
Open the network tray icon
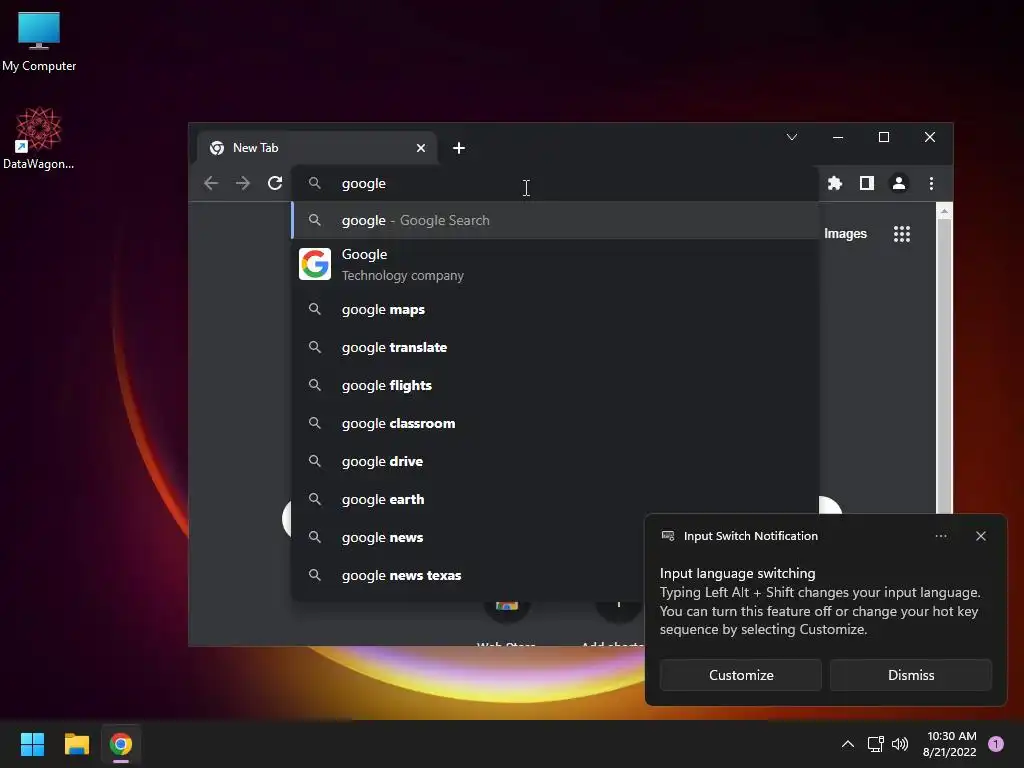(x=875, y=744)
